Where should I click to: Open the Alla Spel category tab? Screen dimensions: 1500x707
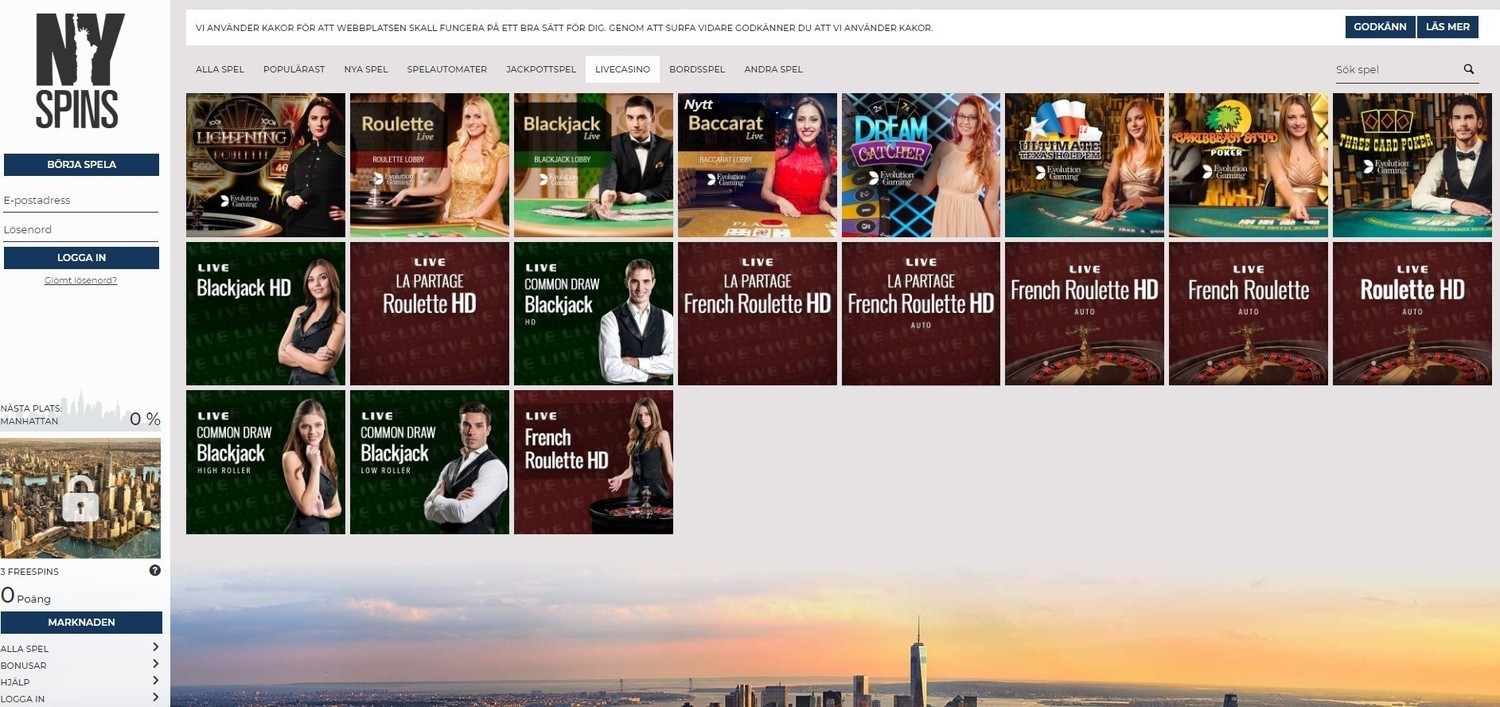tap(220, 69)
